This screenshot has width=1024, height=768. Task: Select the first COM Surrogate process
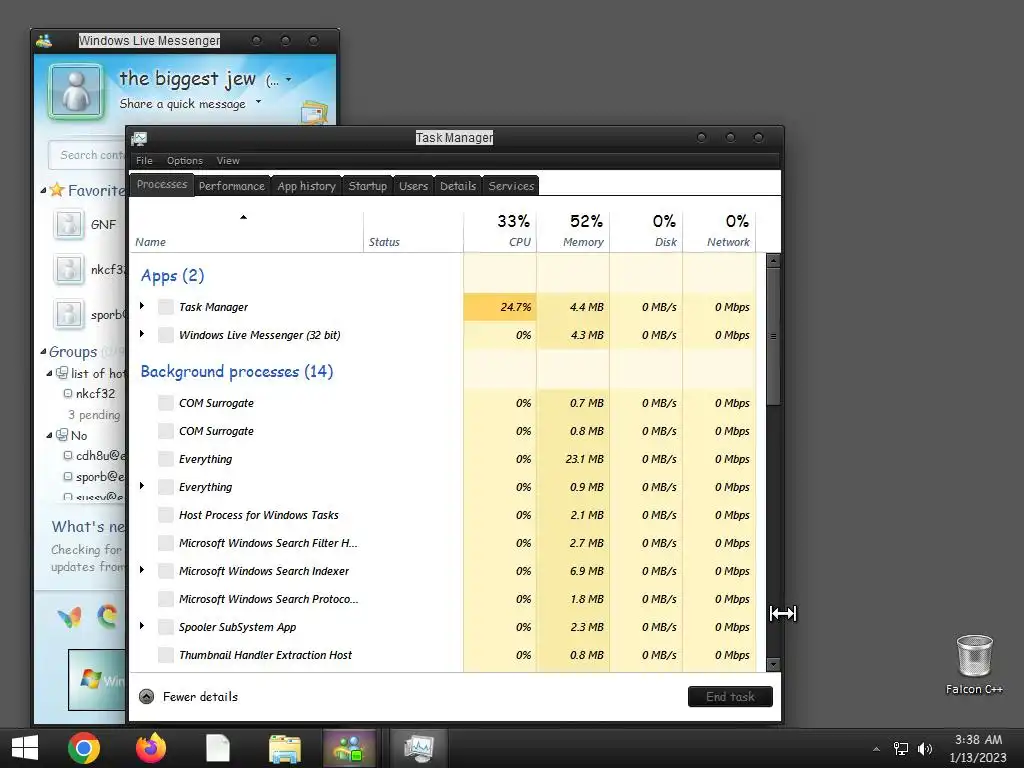(443, 403)
